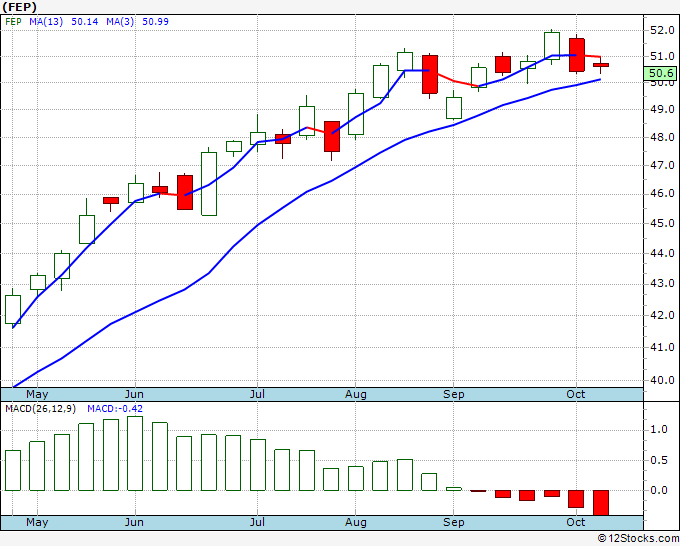
Task: Select the MA(3) value 50.99
Action: (155, 22)
